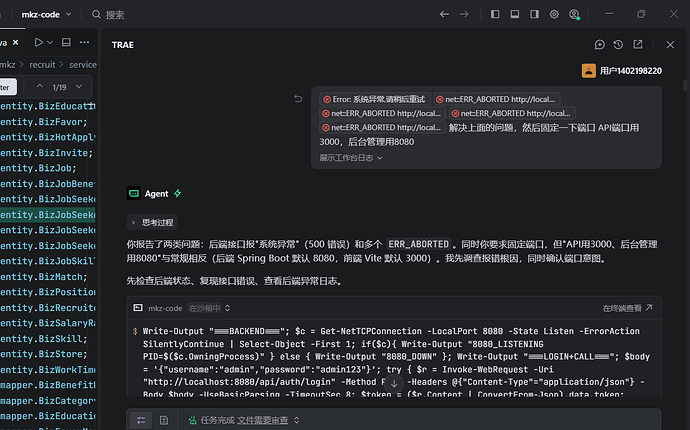Click the Agent icon

(134, 193)
